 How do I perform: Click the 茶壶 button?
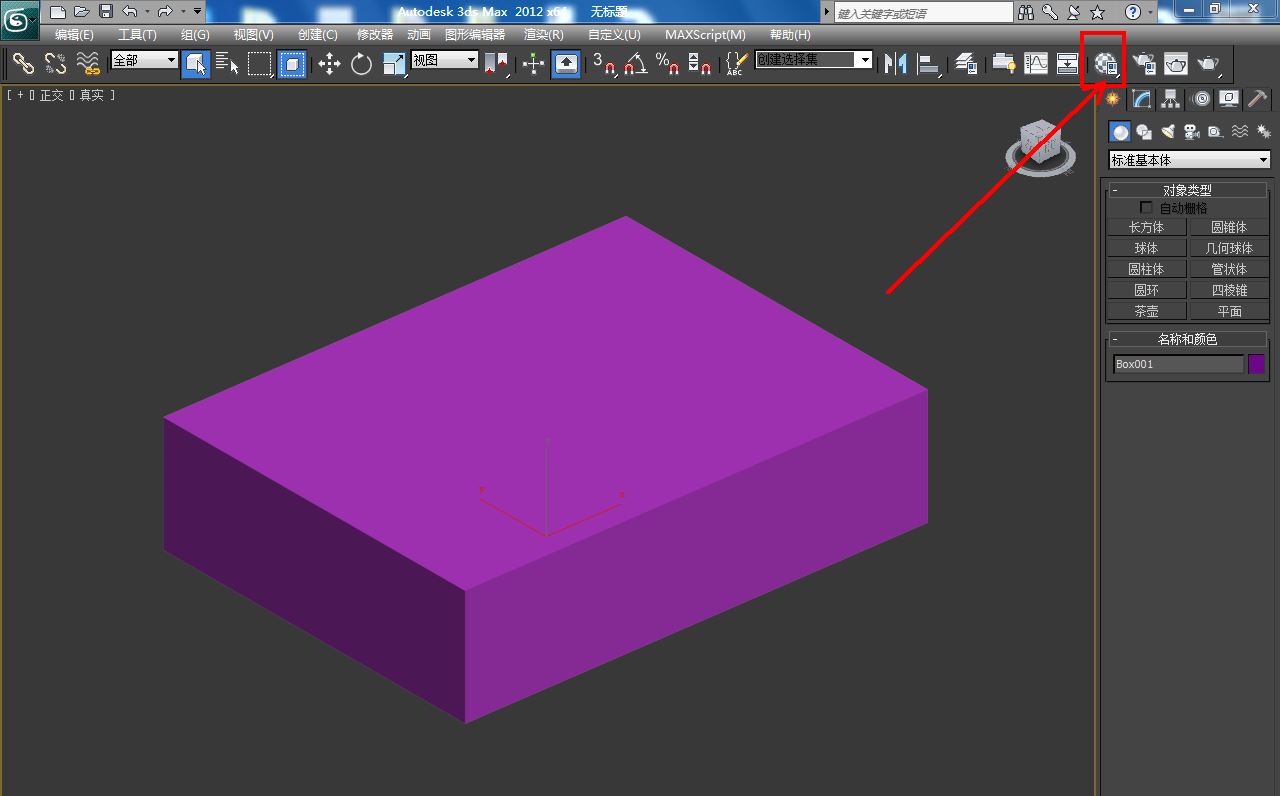pyautogui.click(x=1146, y=311)
